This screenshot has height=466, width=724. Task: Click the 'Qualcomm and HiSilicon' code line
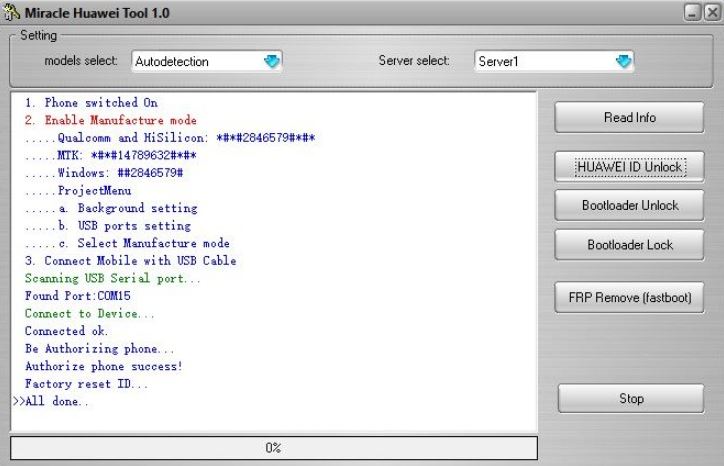tap(170, 138)
